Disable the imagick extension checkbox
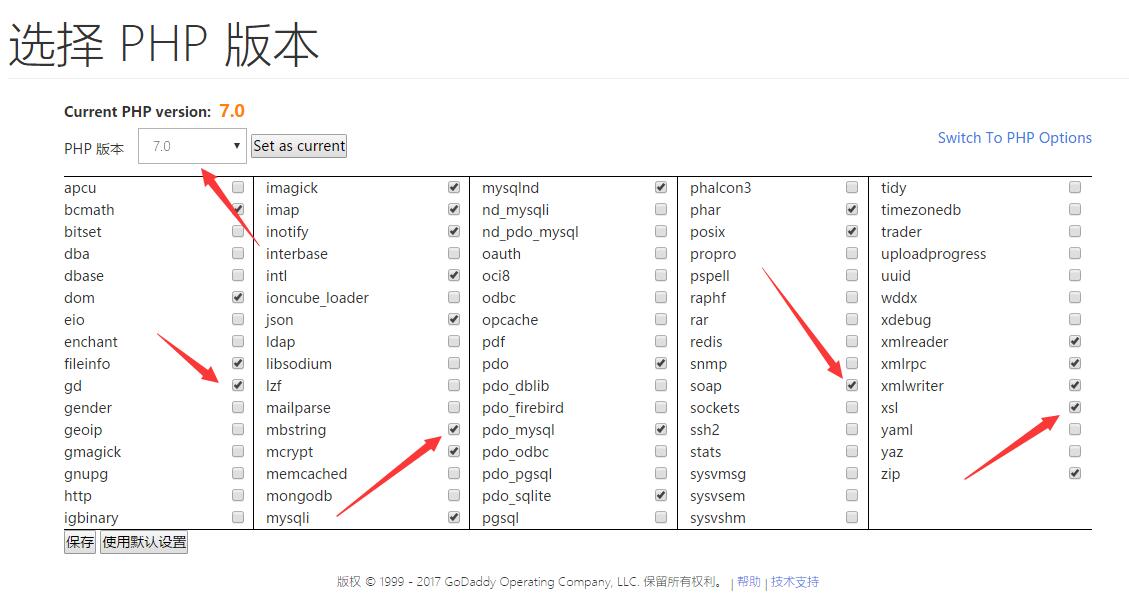The image size is (1129, 603). (454, 187)
